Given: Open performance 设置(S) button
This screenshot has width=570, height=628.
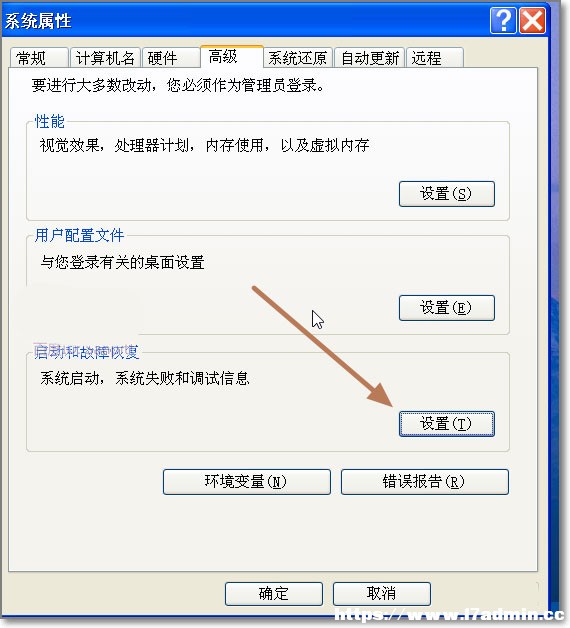Looking at the screenshot, I should [447, 194].
